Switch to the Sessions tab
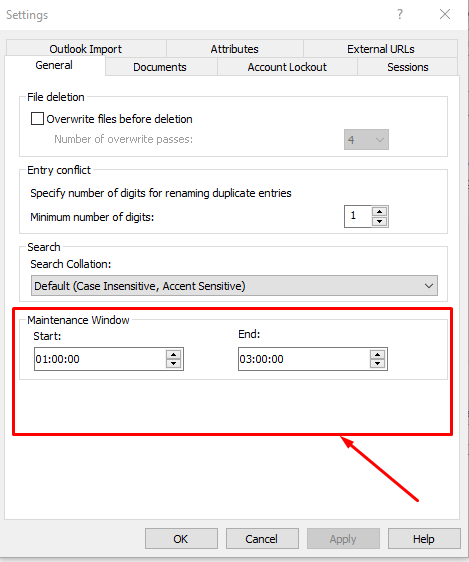Screen dimensions: 469x562 (x=408, y=67)
